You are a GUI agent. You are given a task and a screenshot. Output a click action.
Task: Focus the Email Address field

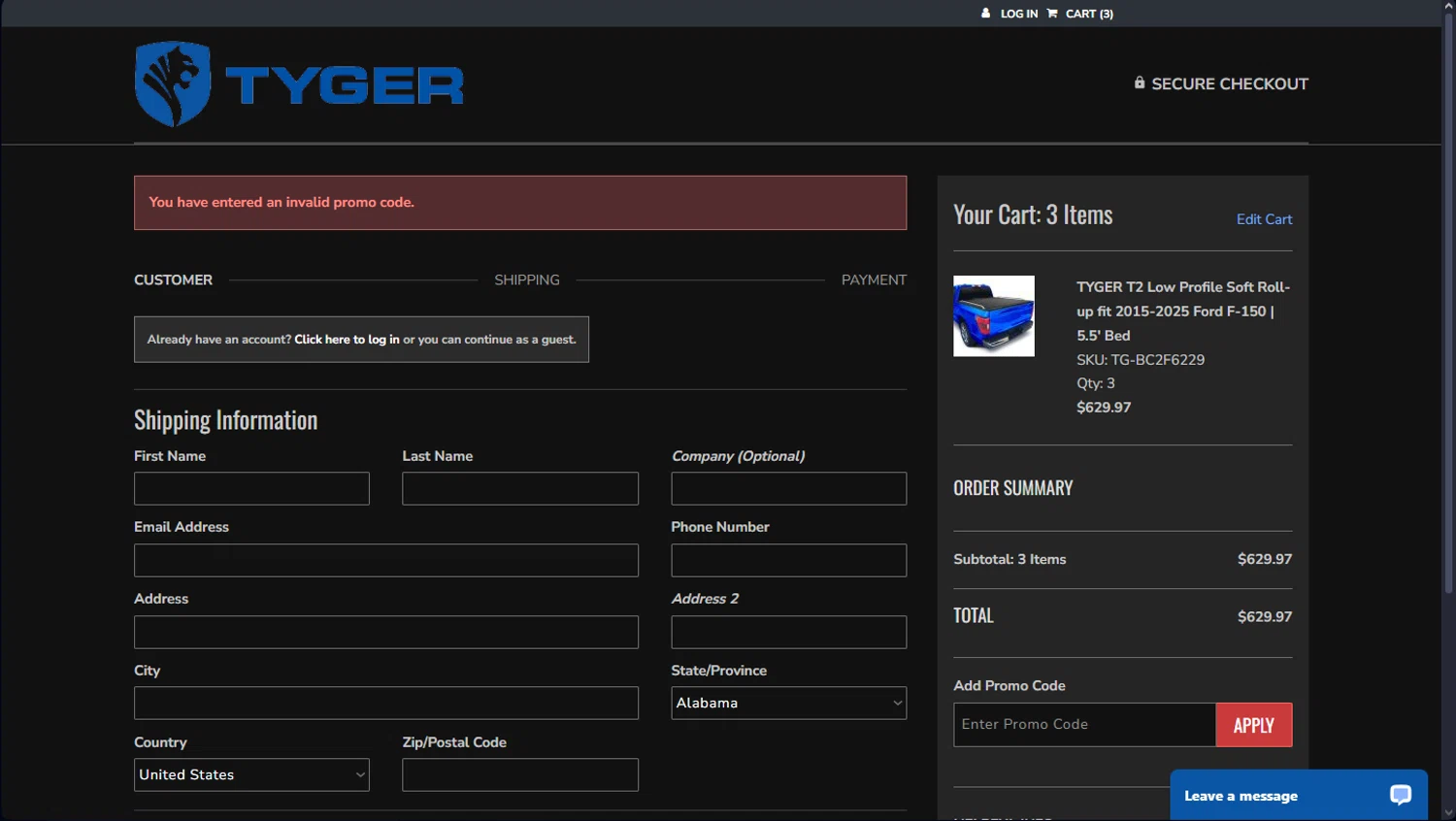pyautogui.click(x=386, y=560)
